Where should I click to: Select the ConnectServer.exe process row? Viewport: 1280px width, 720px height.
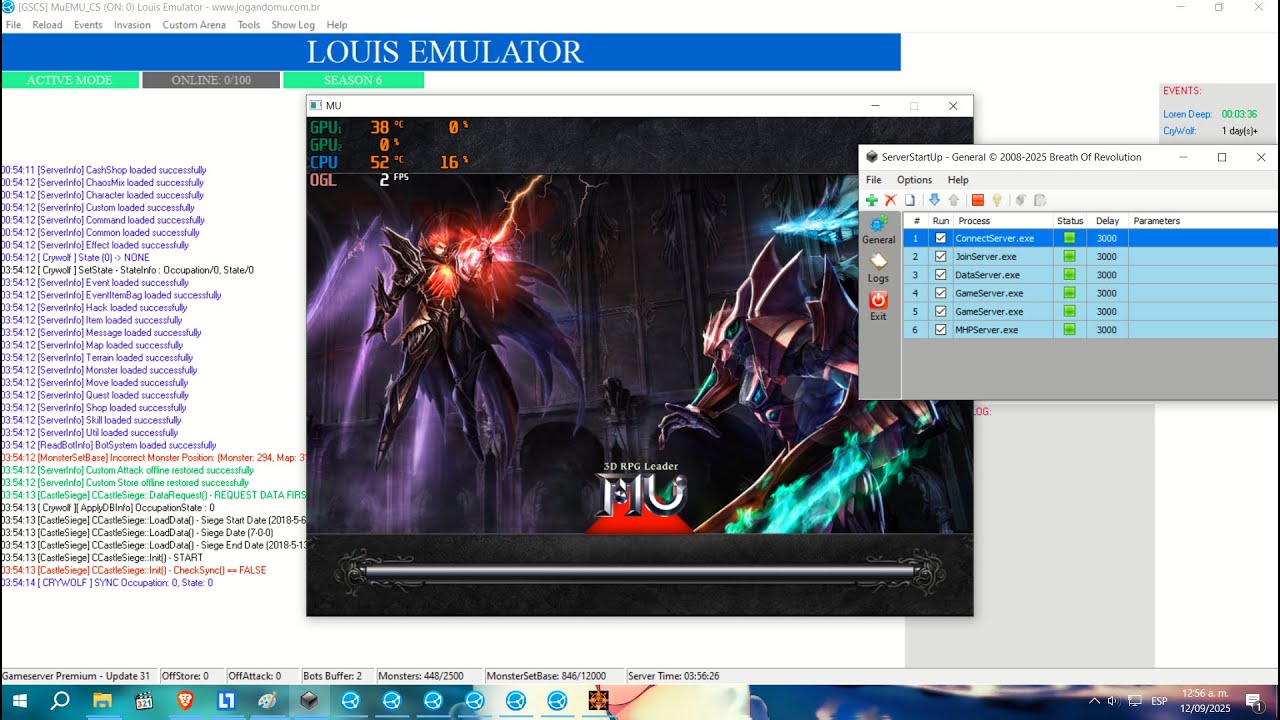coord(1090,238)
